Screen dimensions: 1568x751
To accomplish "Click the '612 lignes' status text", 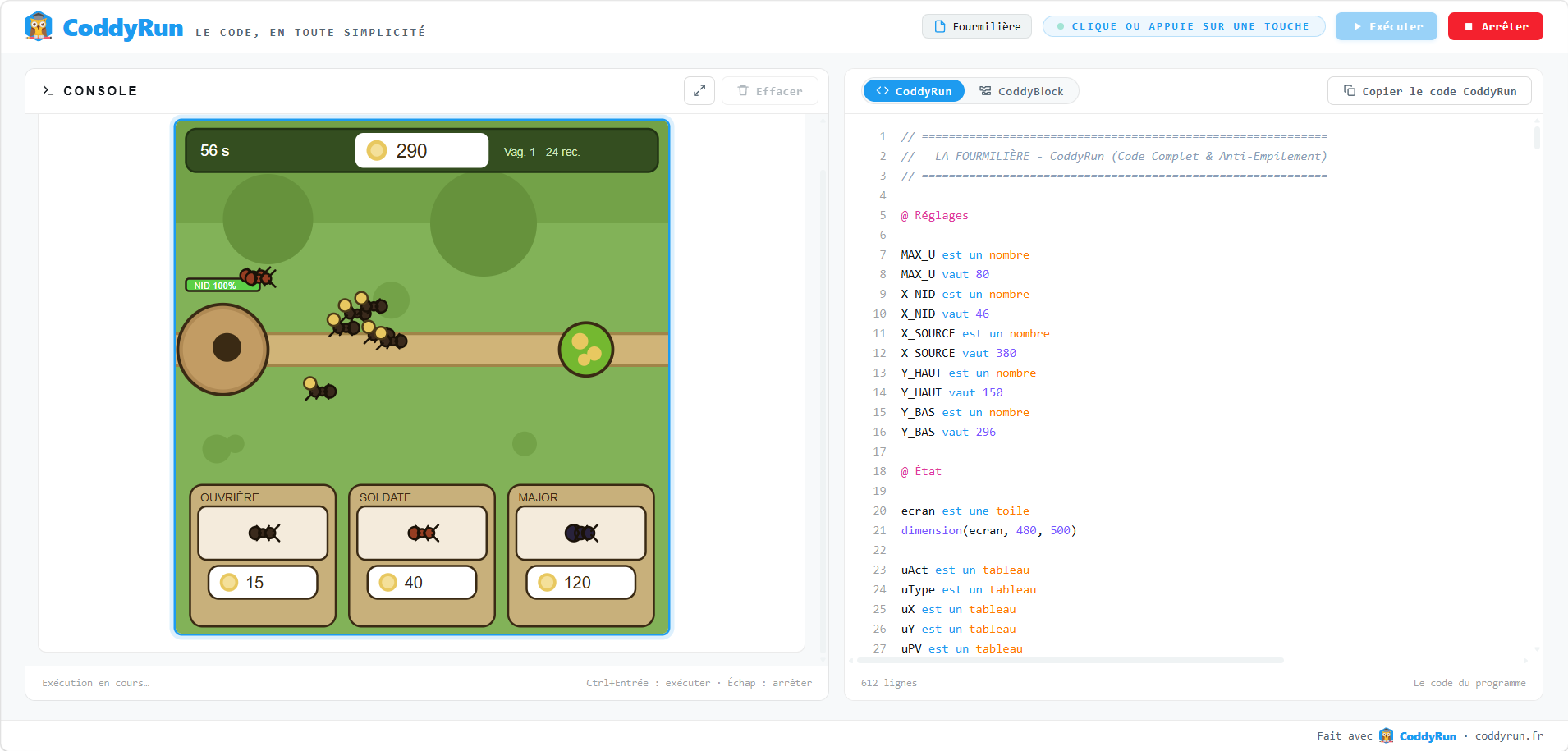I will 889,683.
